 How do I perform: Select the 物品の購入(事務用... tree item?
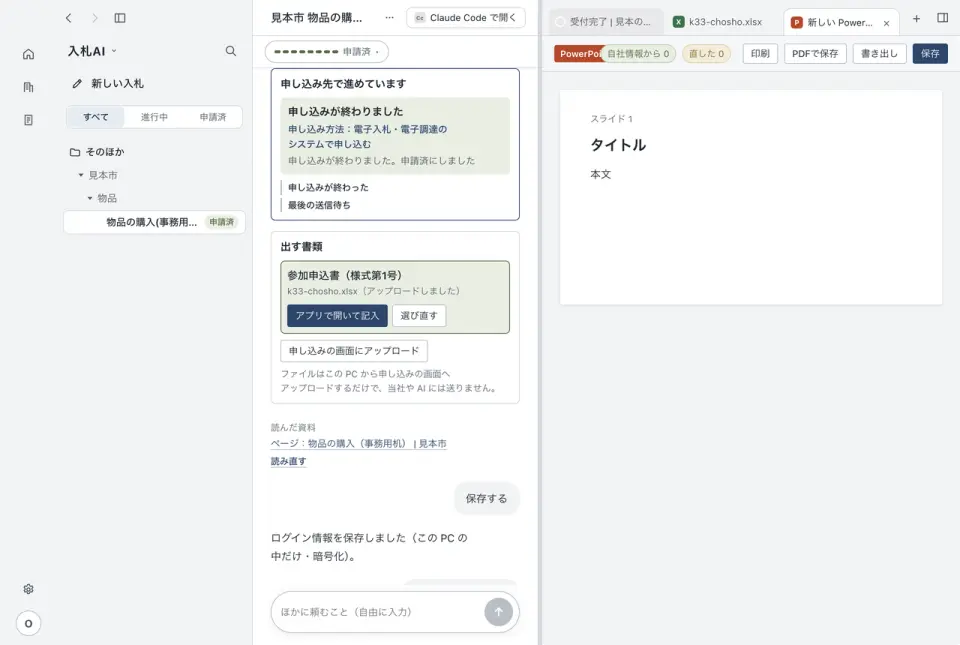154,222
